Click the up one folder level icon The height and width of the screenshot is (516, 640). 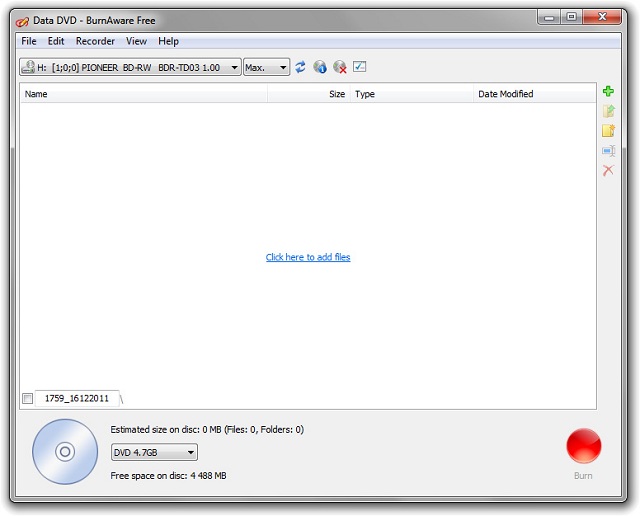608,111
